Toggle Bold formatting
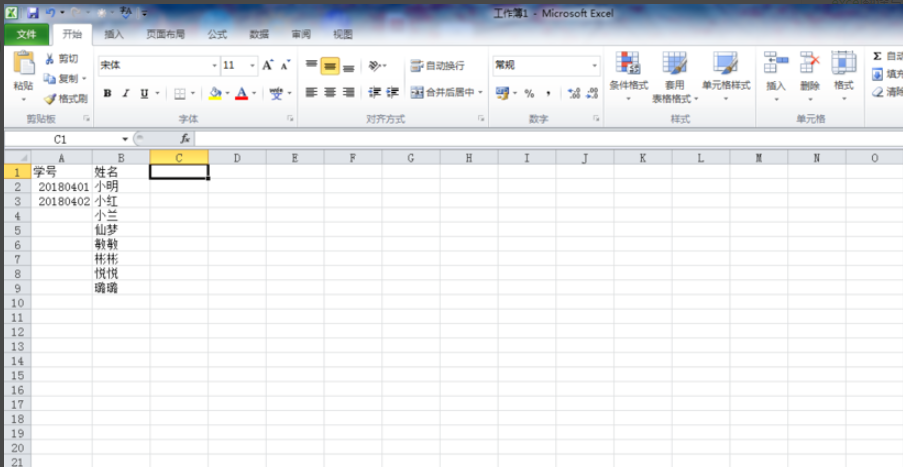903x467 pixels. [106, 93]
